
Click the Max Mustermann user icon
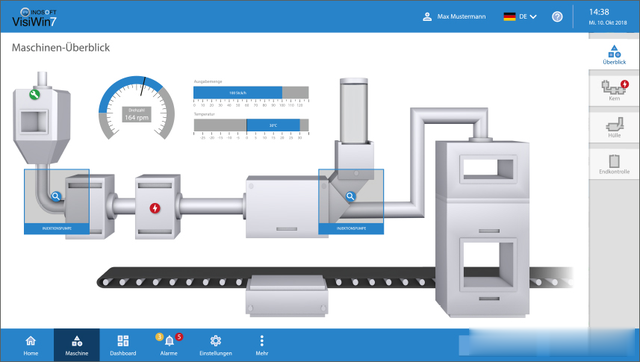[427, 17]
